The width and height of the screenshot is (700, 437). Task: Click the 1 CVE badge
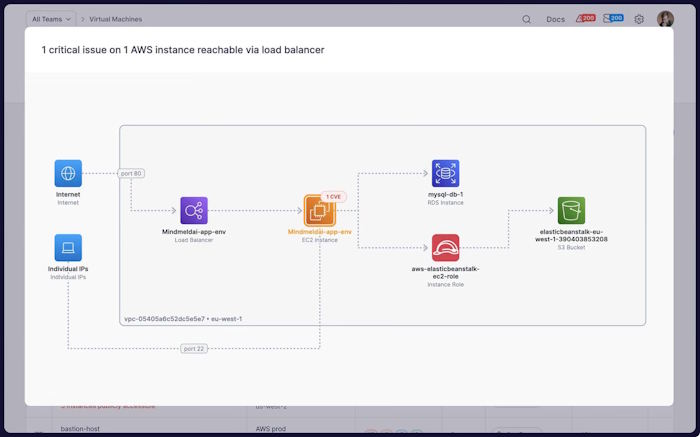[x=333, y=197]
